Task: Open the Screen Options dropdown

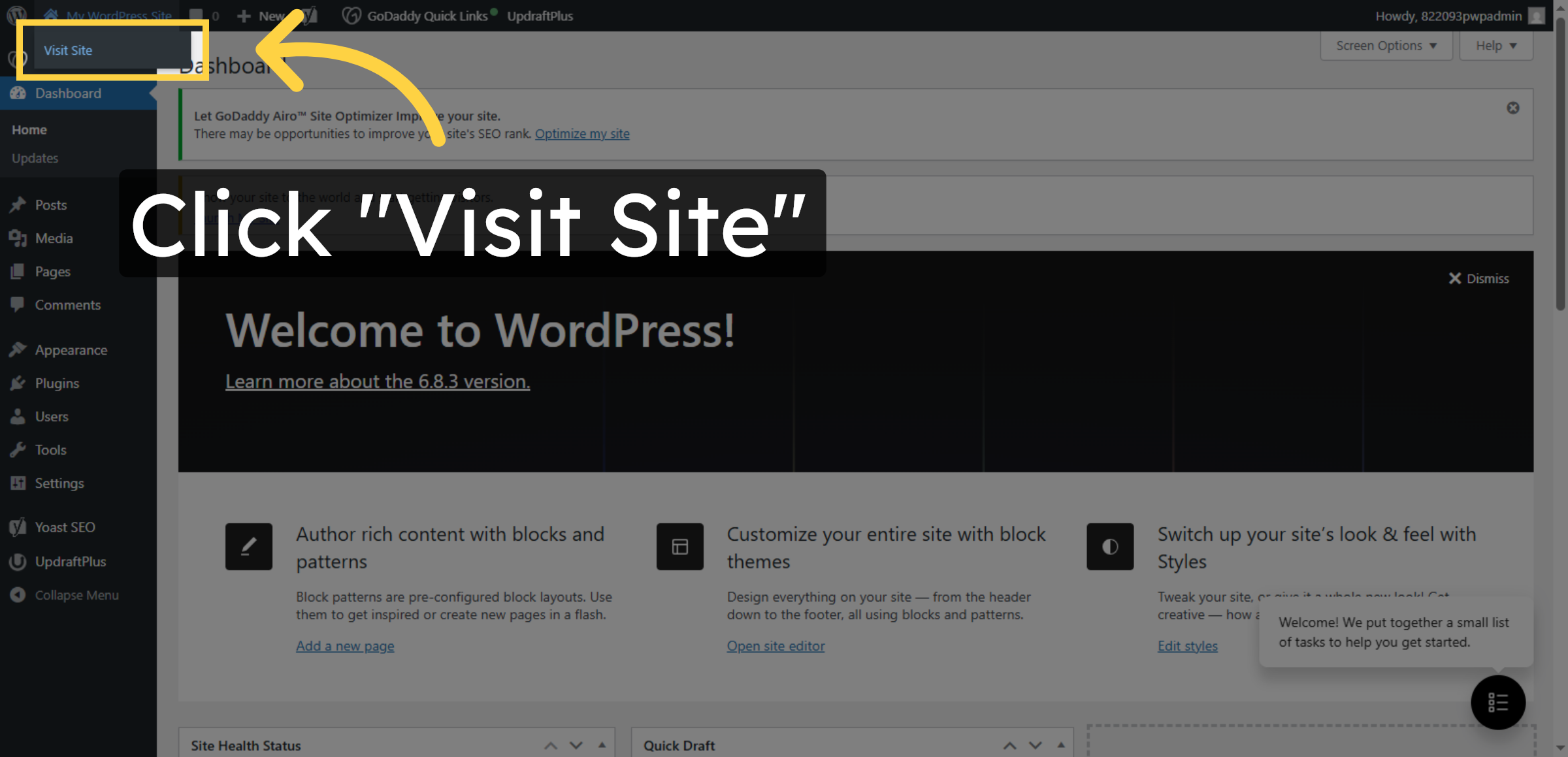Action: 1385,45
